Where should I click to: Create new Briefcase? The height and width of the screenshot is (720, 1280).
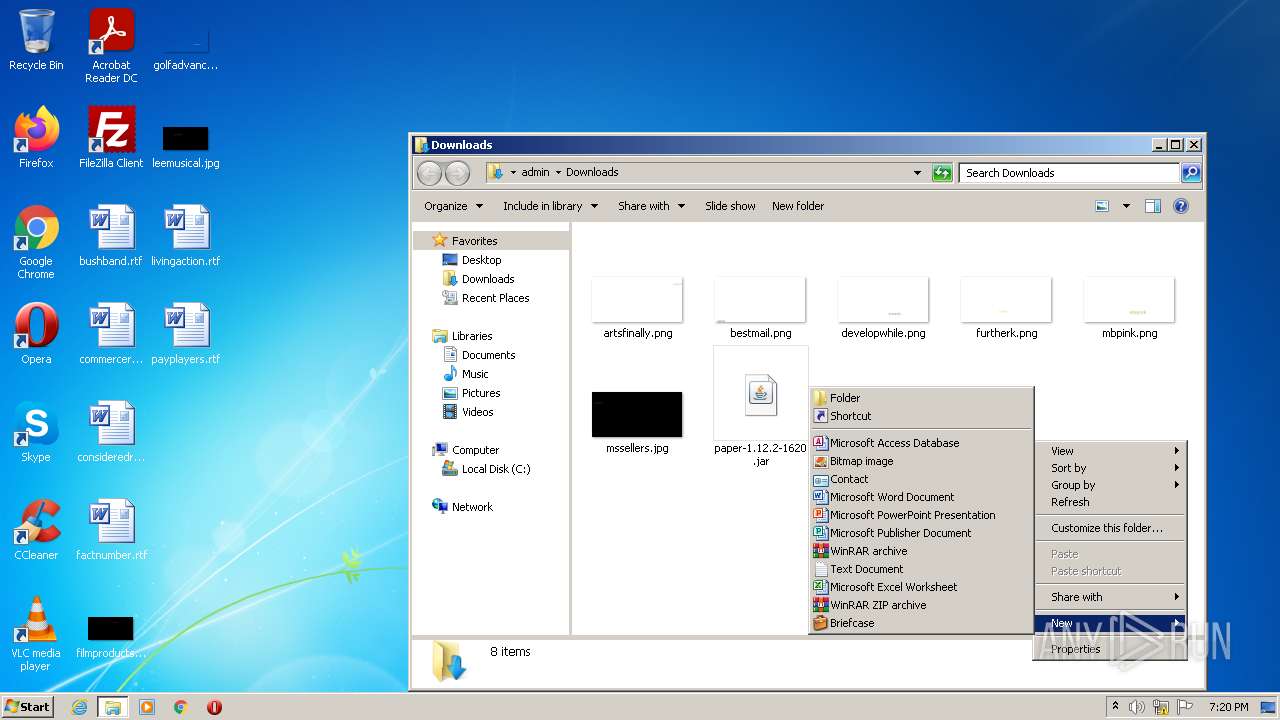pyautogui.click(x=920, y=623)
